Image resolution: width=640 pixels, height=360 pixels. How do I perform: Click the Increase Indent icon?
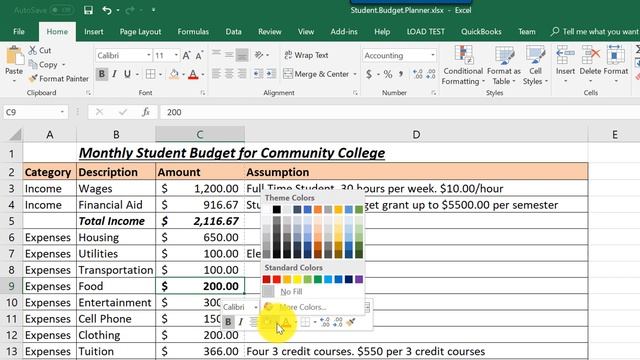[271, 74]
